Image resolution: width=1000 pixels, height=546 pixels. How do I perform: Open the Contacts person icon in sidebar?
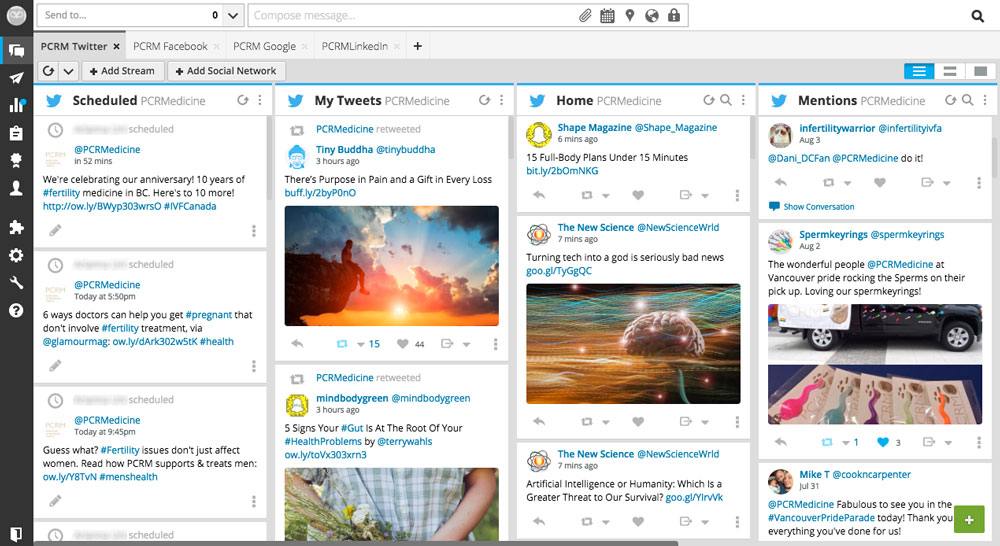tap(16, 188)
